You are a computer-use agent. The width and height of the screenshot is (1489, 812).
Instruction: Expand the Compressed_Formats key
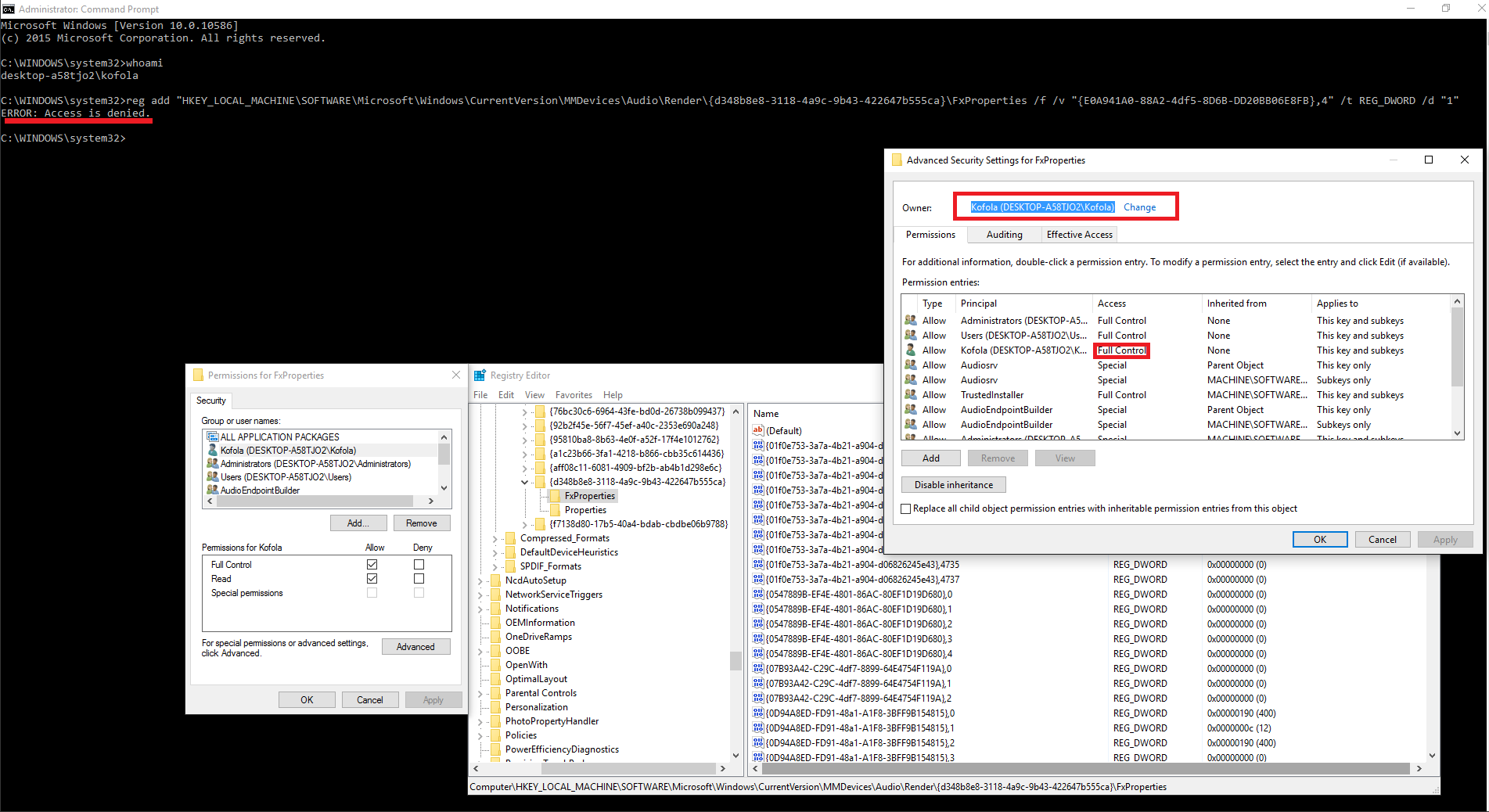click(495, 538)
